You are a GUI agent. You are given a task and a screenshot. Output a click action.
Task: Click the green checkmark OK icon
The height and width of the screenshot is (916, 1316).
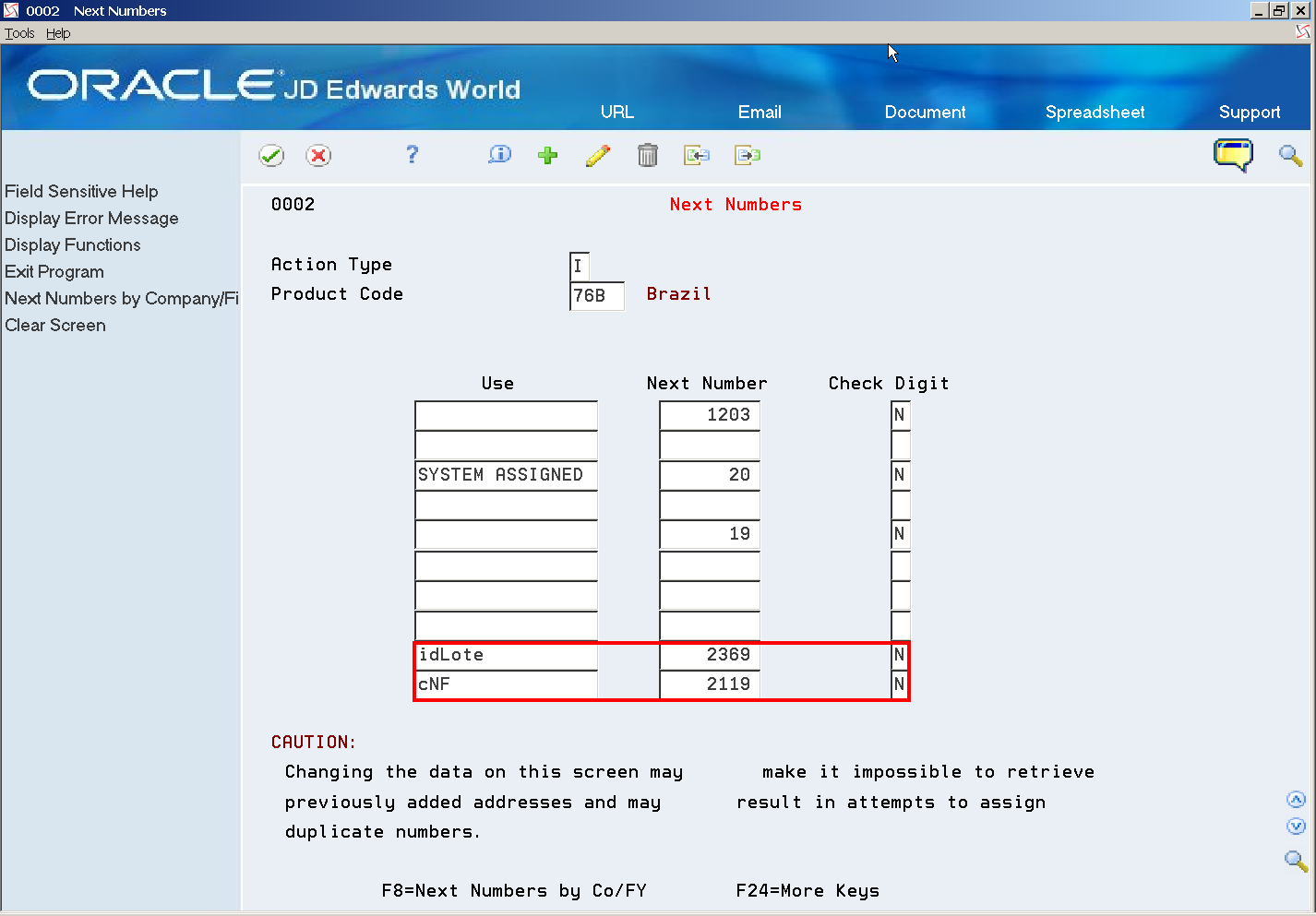[x=271, y=156]
